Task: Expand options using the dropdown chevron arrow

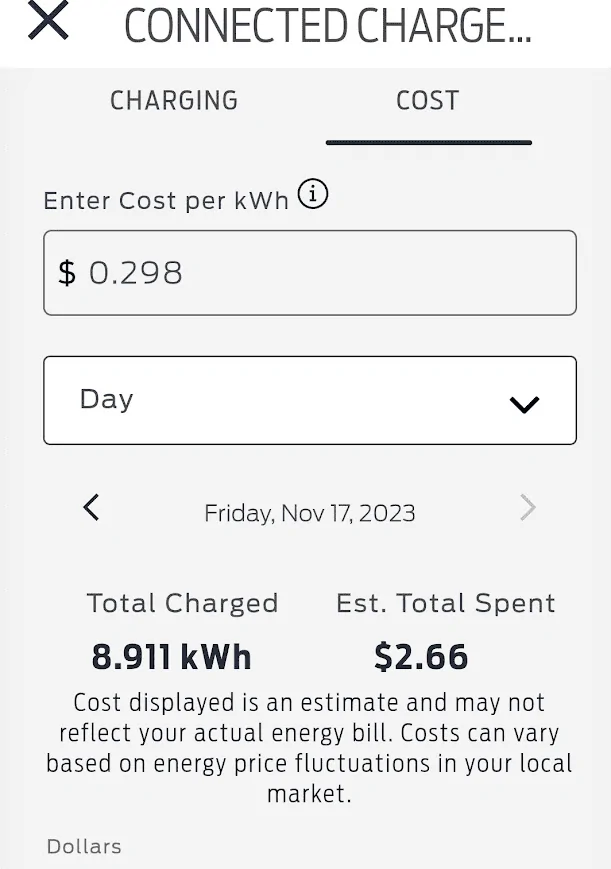Action: [x=524, y=405]
